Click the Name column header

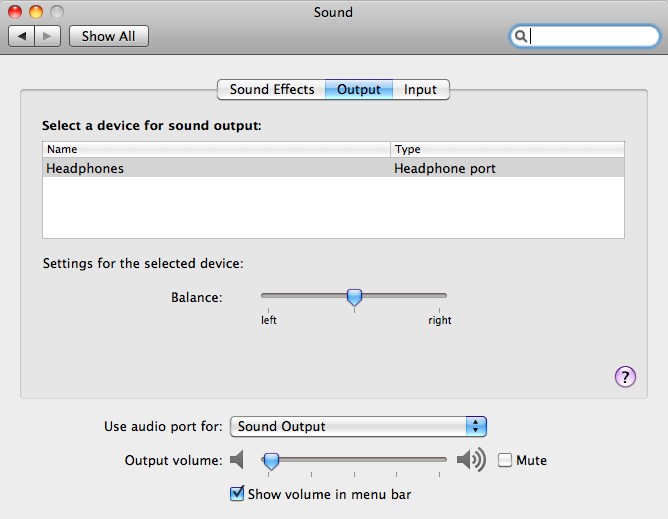[216, 149]
